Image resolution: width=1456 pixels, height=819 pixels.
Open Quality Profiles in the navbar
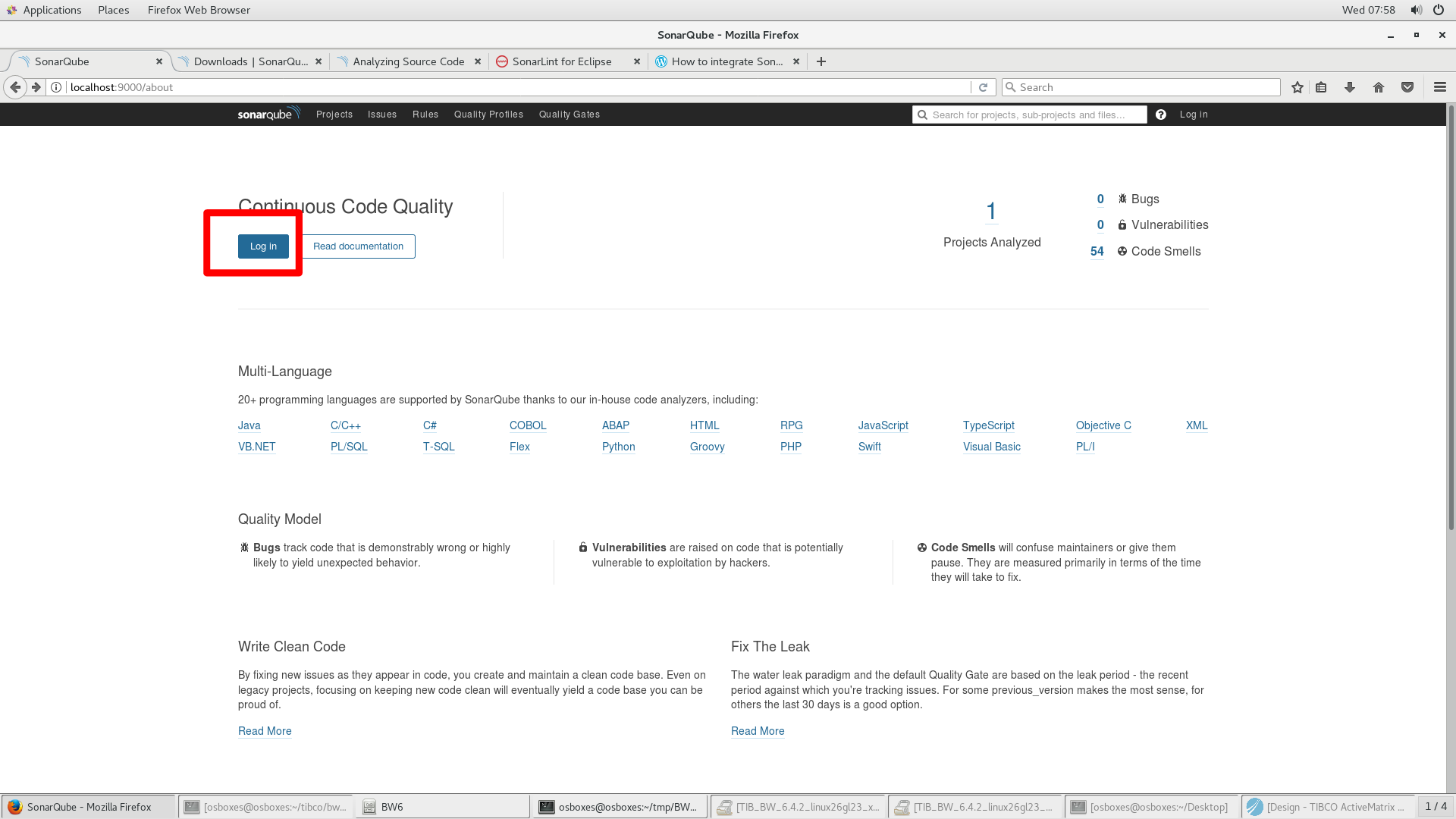point(488,115)
